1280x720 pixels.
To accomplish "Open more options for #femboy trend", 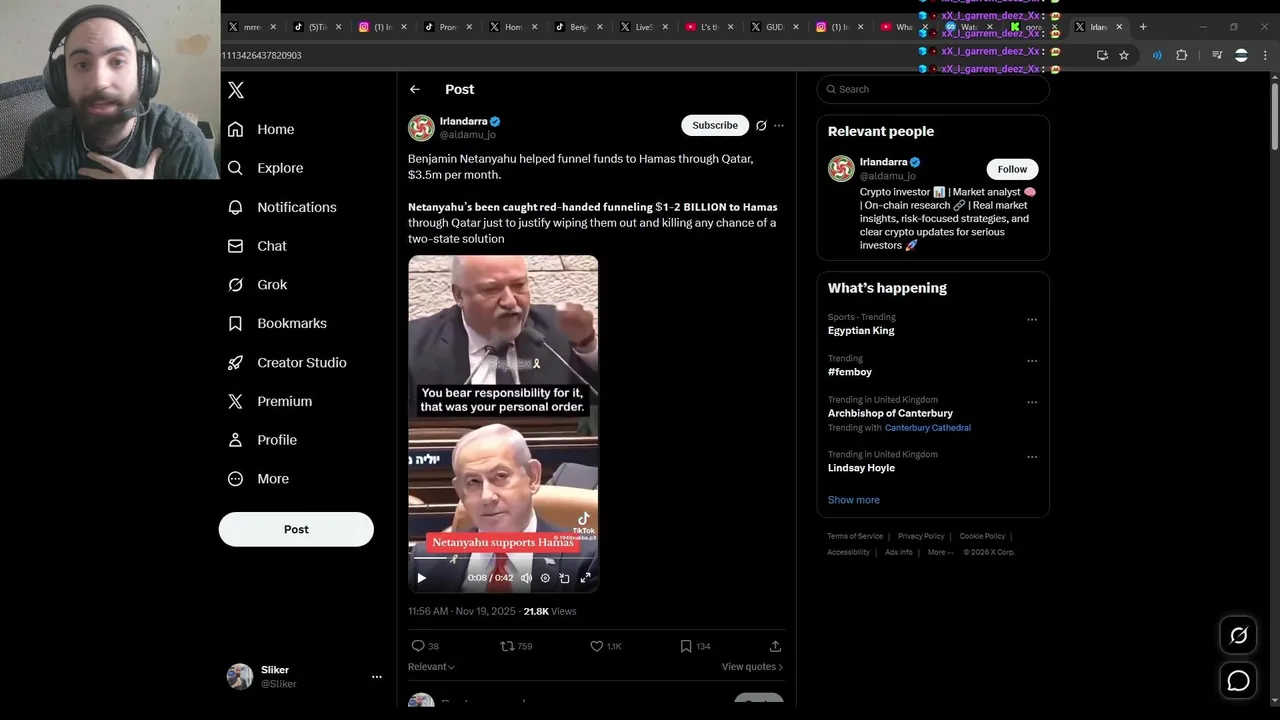I will click(x=1032, y=361).
